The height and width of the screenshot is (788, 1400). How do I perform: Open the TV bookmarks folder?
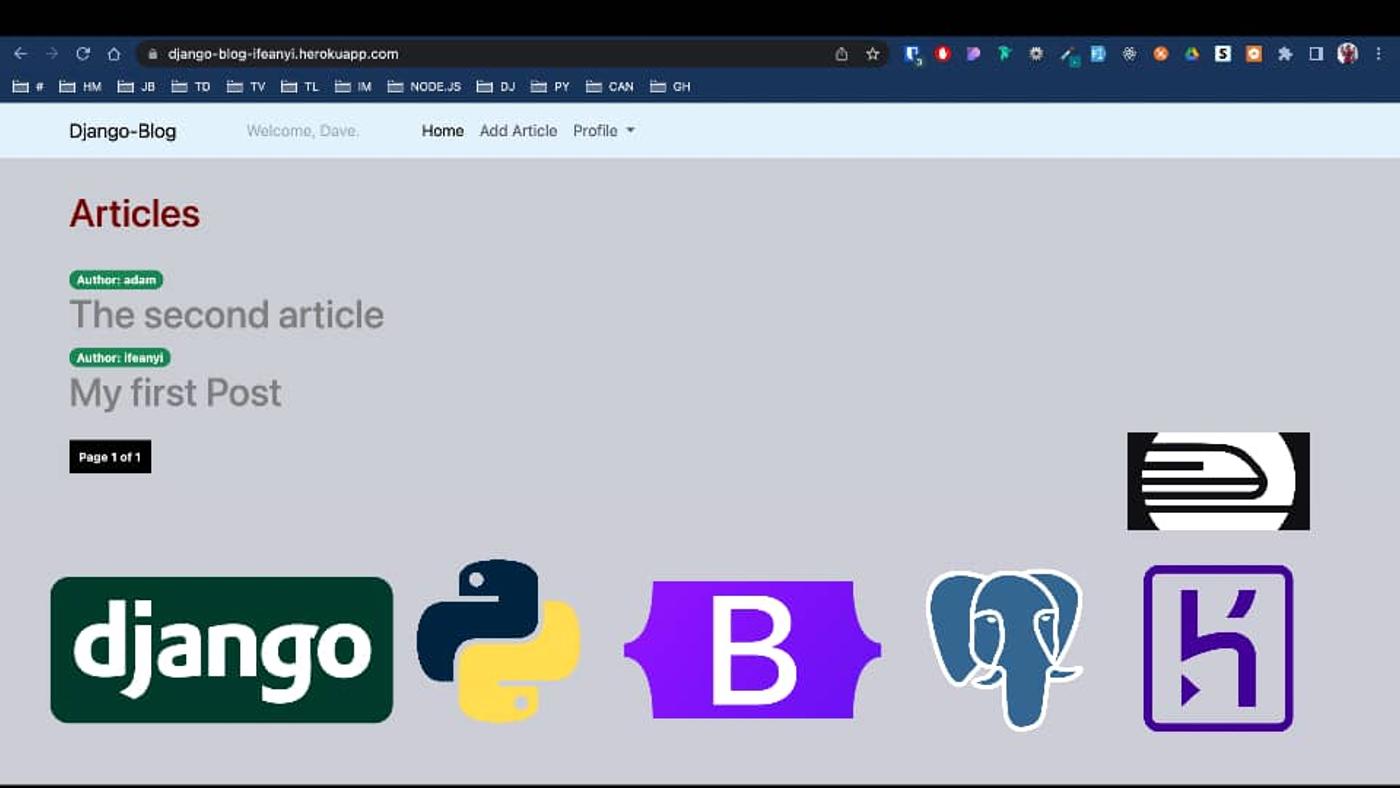pos(246,87)
